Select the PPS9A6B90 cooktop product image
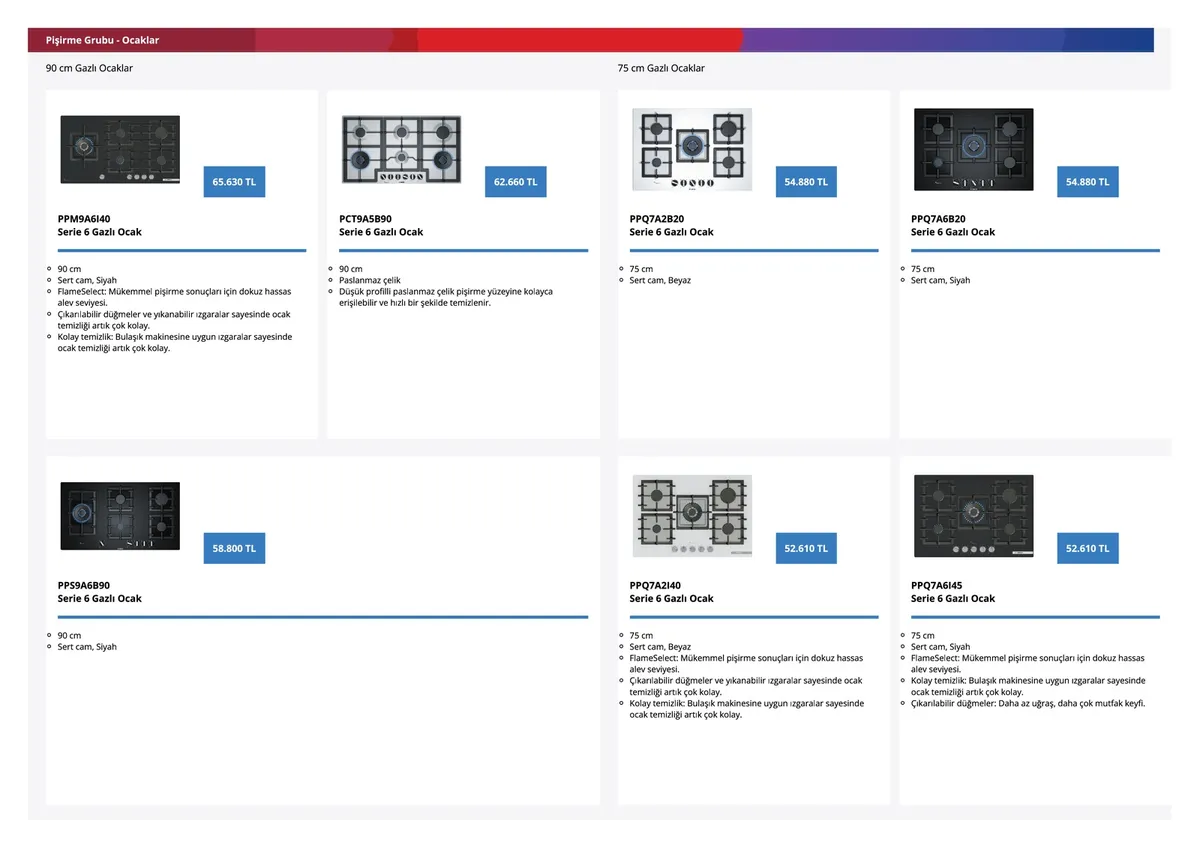This screenshot has height=848, width=1200. coord(120,515)
